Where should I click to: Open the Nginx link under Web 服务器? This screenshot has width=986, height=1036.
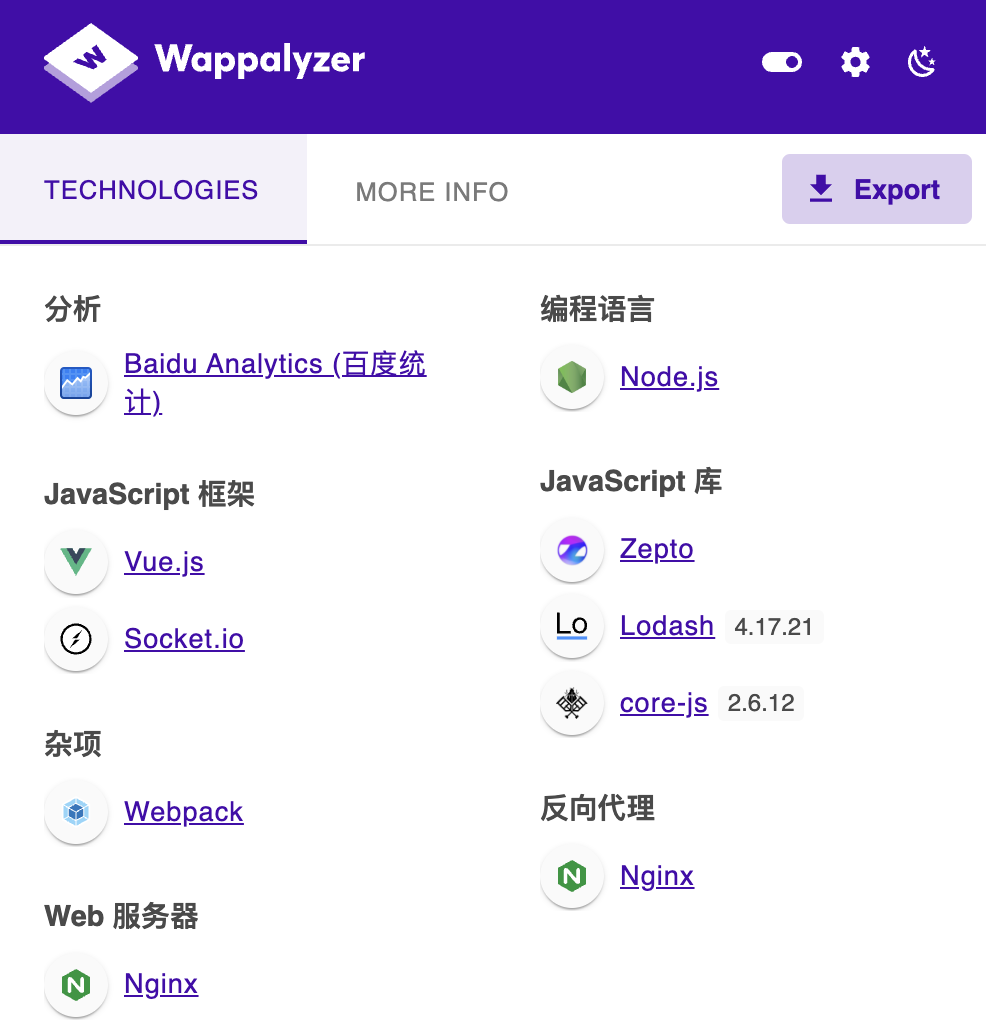pos(161,984)
